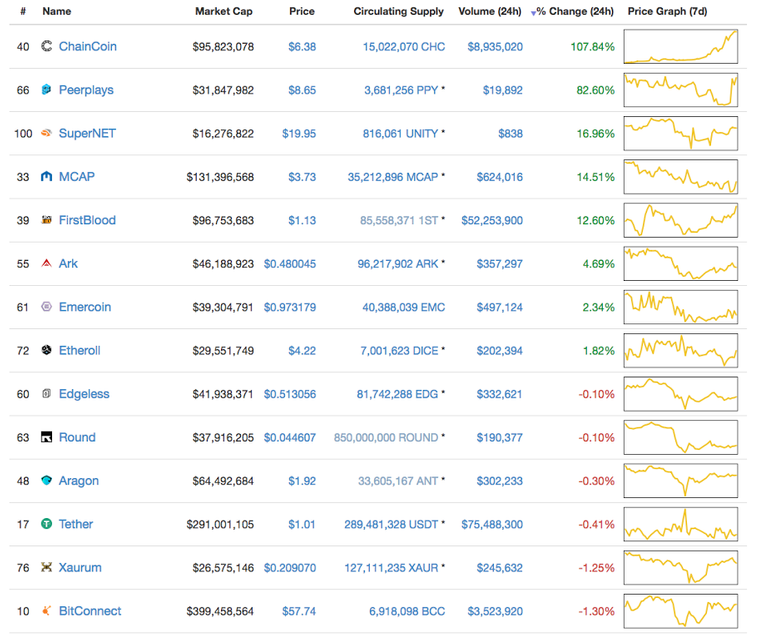Click the Ark logo icon
Viewport: 768px width, 635px height.
tap(47, 263)
